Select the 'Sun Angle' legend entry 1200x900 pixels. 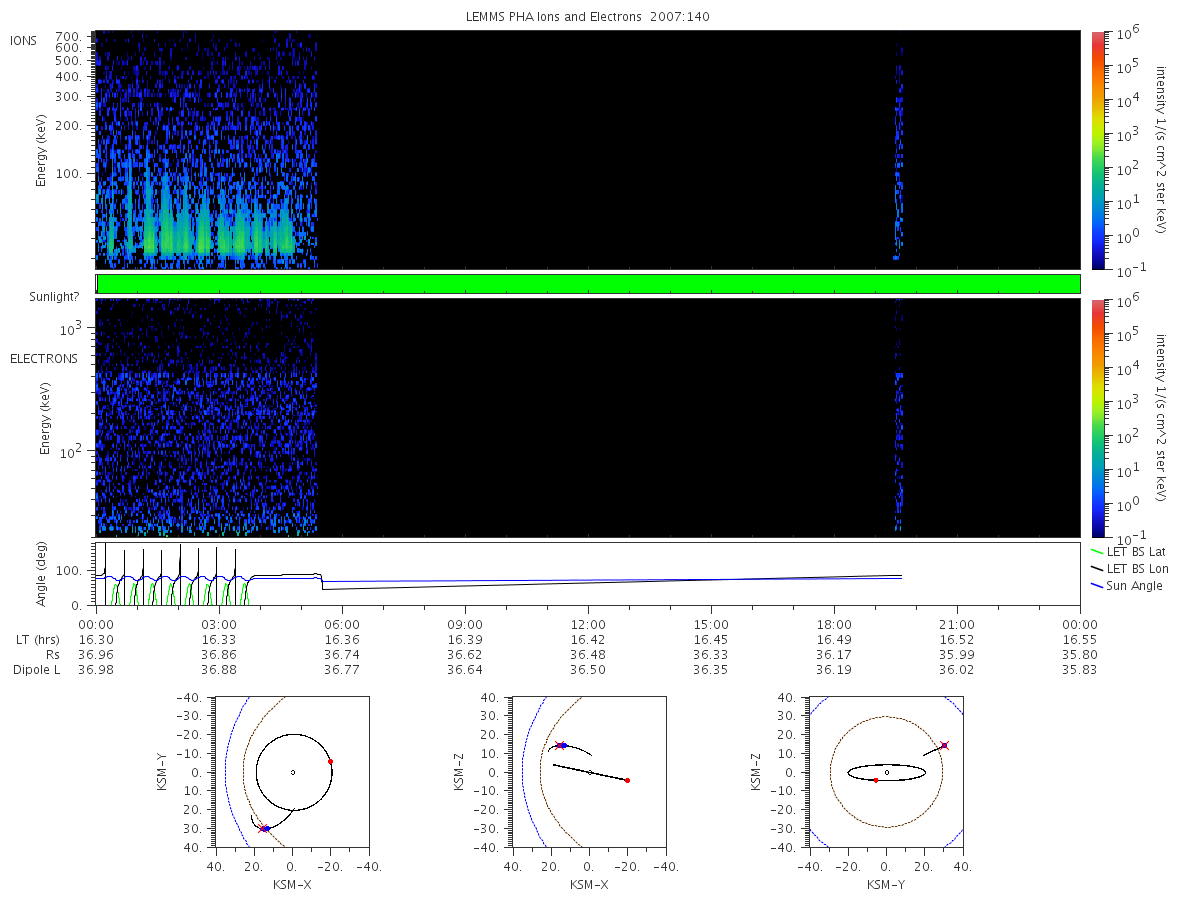[1126, 585]
